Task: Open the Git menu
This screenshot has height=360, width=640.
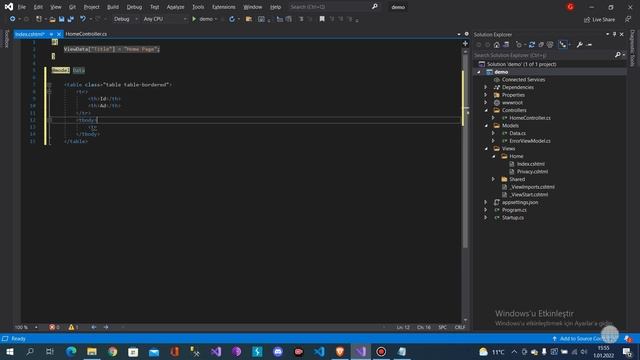Action: [72, 7]
